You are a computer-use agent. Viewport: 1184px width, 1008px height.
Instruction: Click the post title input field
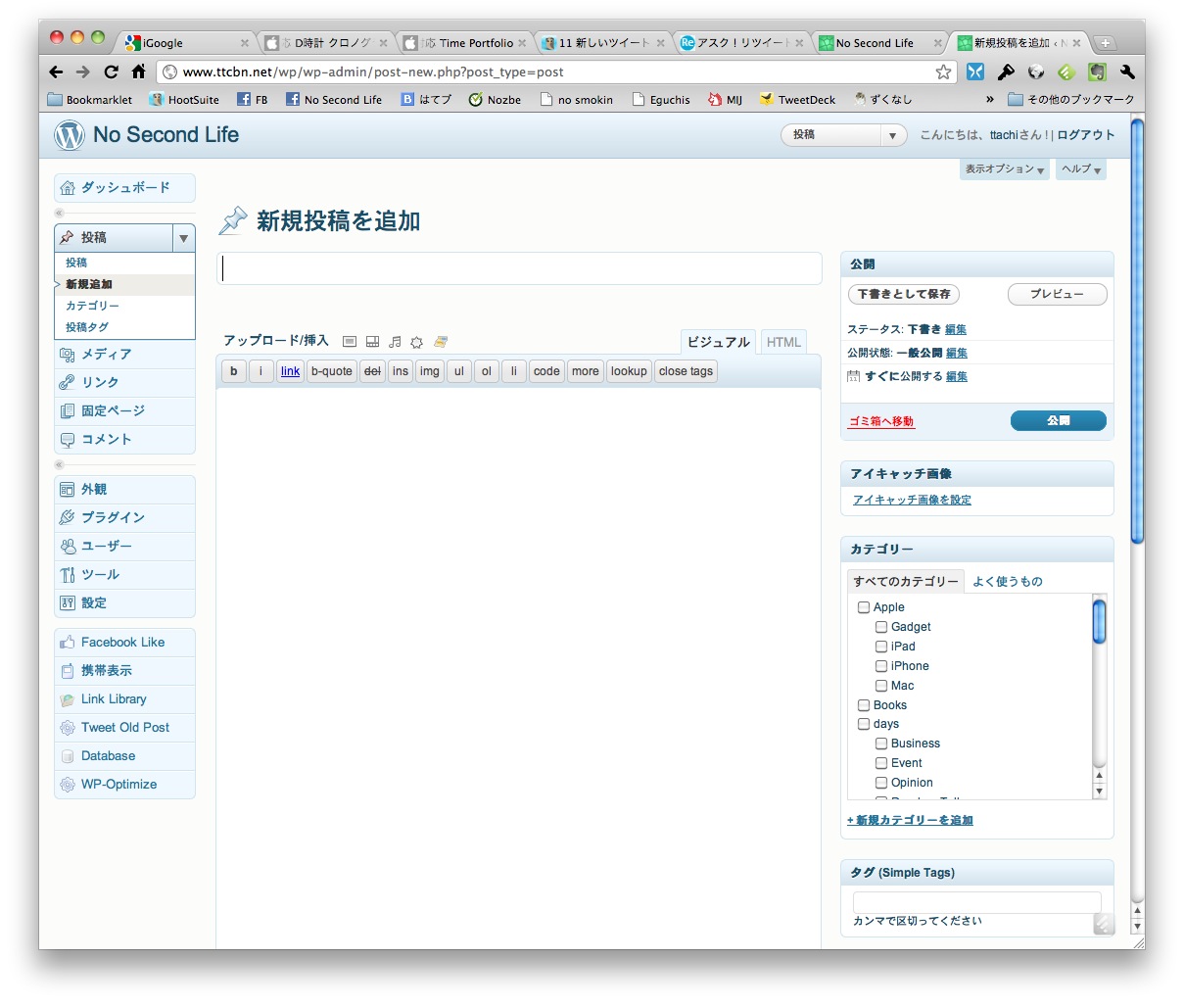(519, 268)
